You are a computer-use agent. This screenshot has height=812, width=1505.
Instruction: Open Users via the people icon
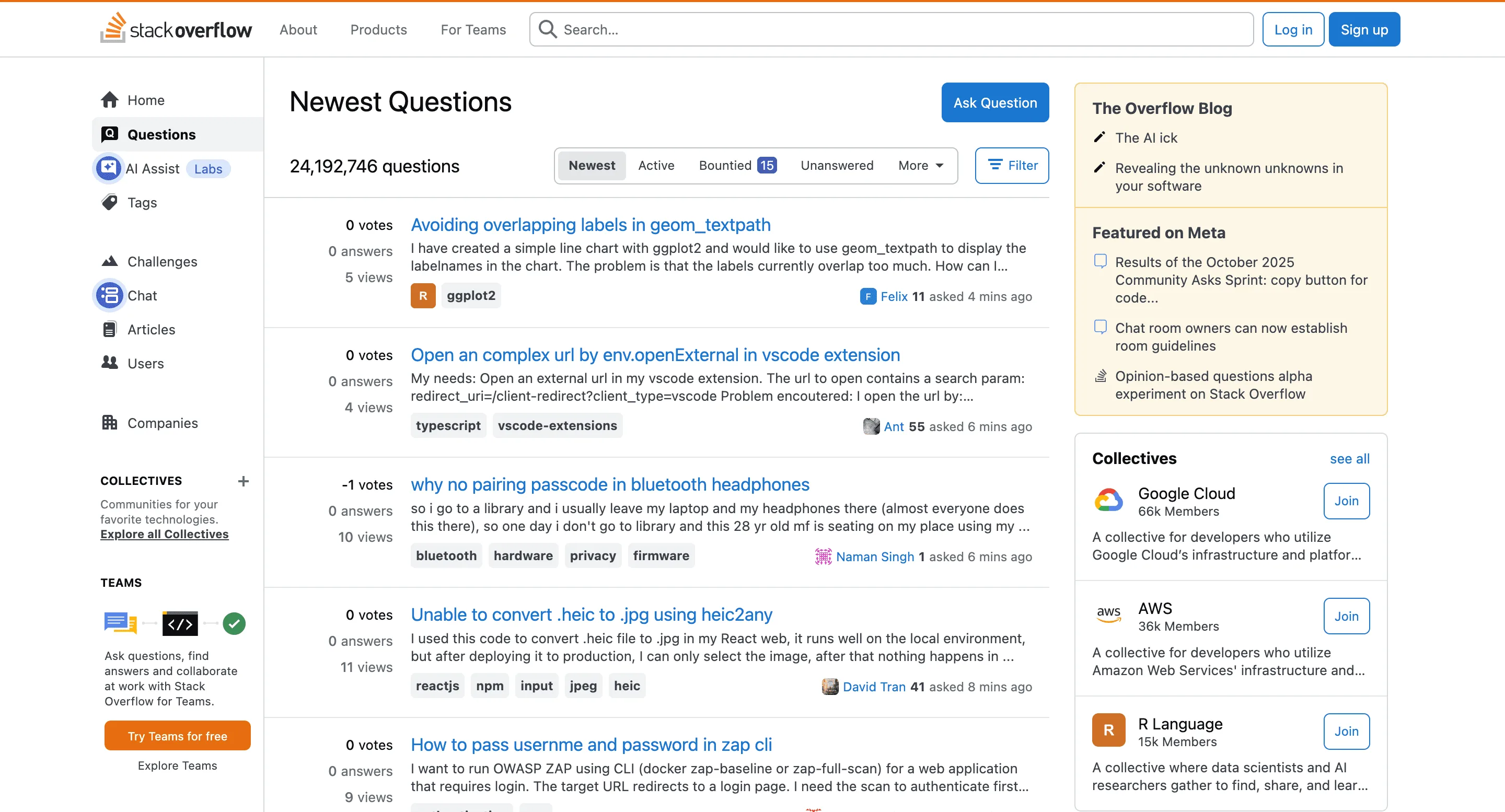click(110, 363)
